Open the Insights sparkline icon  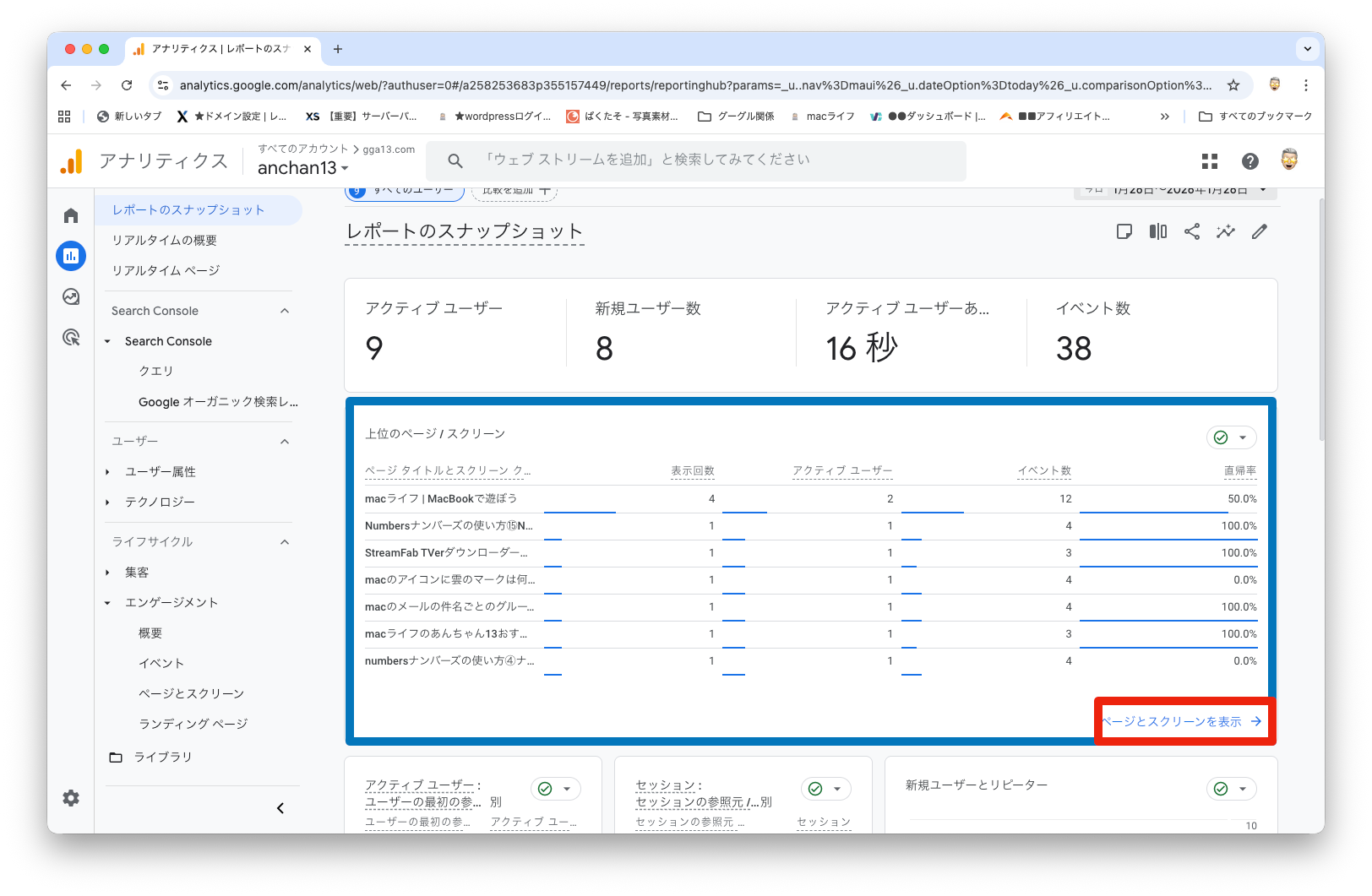coord(1225,231)
